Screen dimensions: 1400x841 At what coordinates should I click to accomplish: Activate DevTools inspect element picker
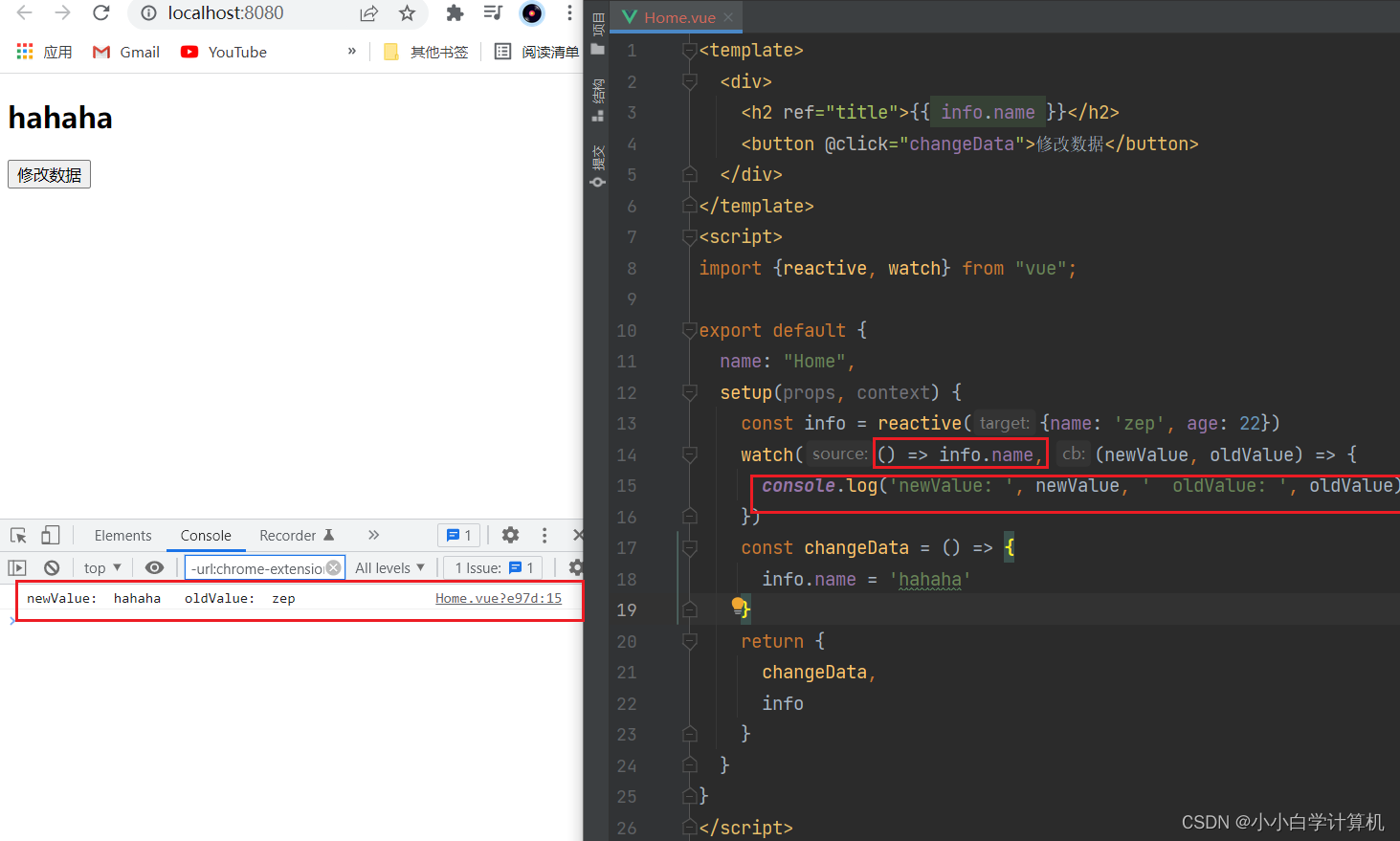coord(18,536)
